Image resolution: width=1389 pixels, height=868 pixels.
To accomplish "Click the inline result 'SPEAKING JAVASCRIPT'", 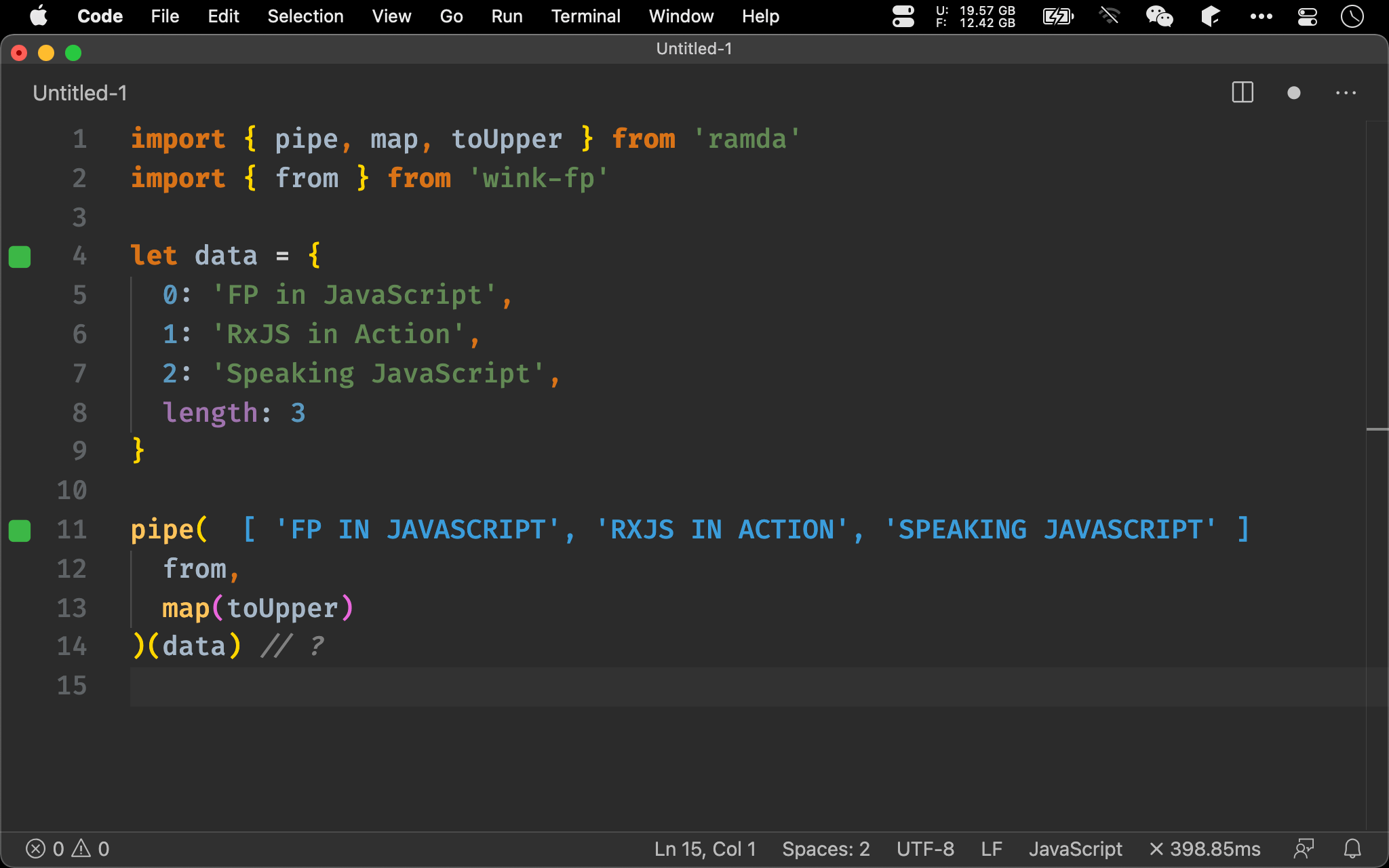I will [1051, 530].
